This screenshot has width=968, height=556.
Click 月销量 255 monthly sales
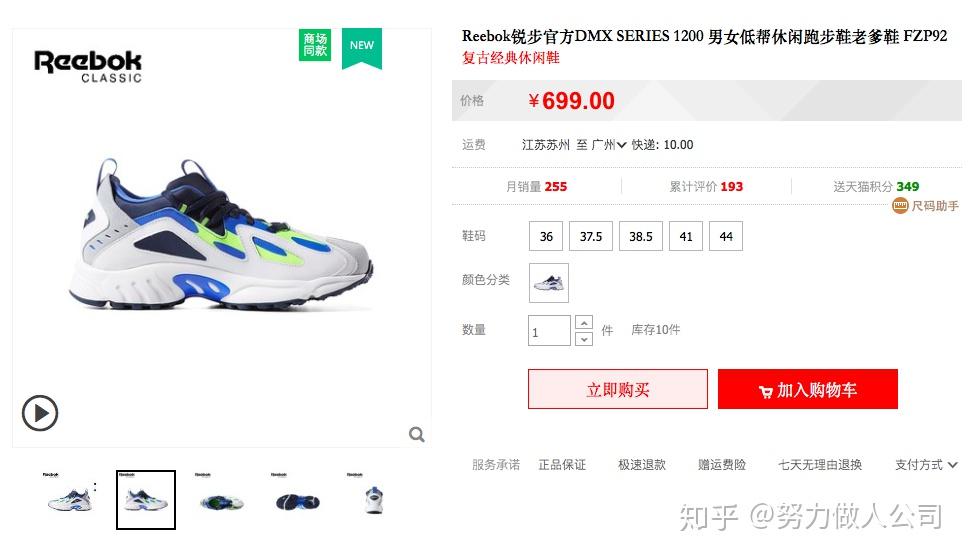(x=536, y=186)
